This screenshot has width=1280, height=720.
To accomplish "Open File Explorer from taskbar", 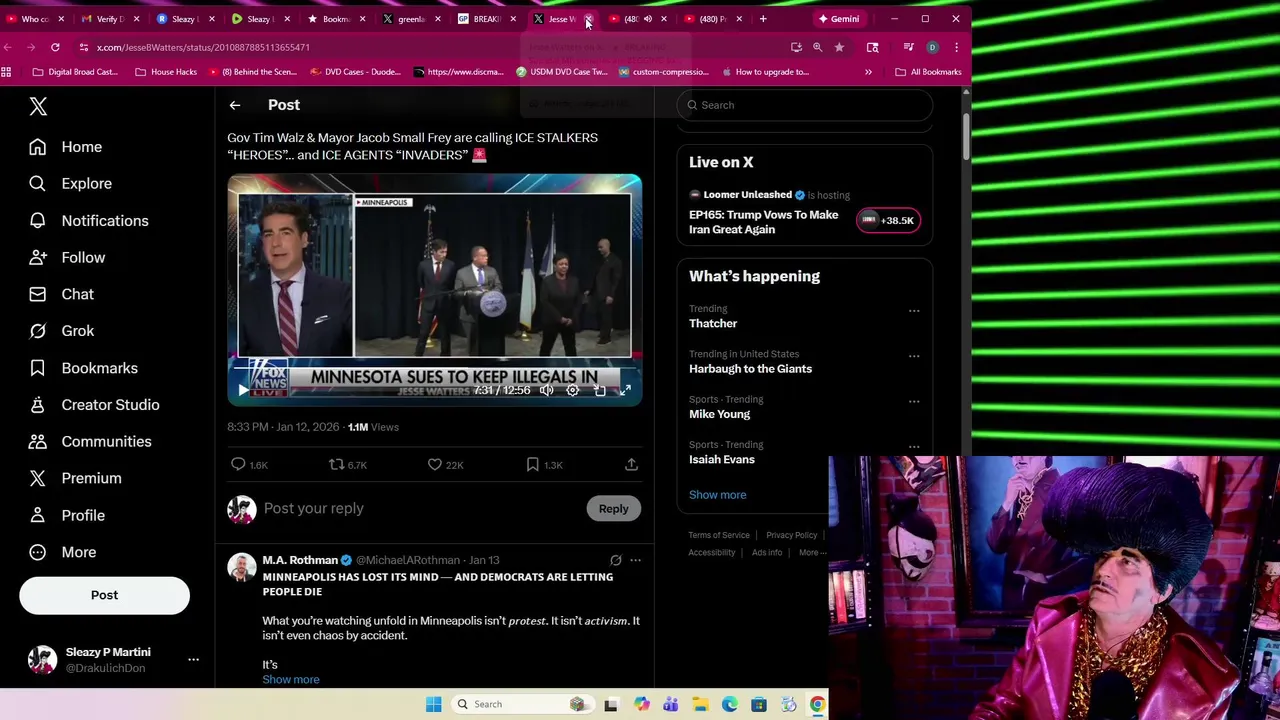I will [x=700, y=704].
